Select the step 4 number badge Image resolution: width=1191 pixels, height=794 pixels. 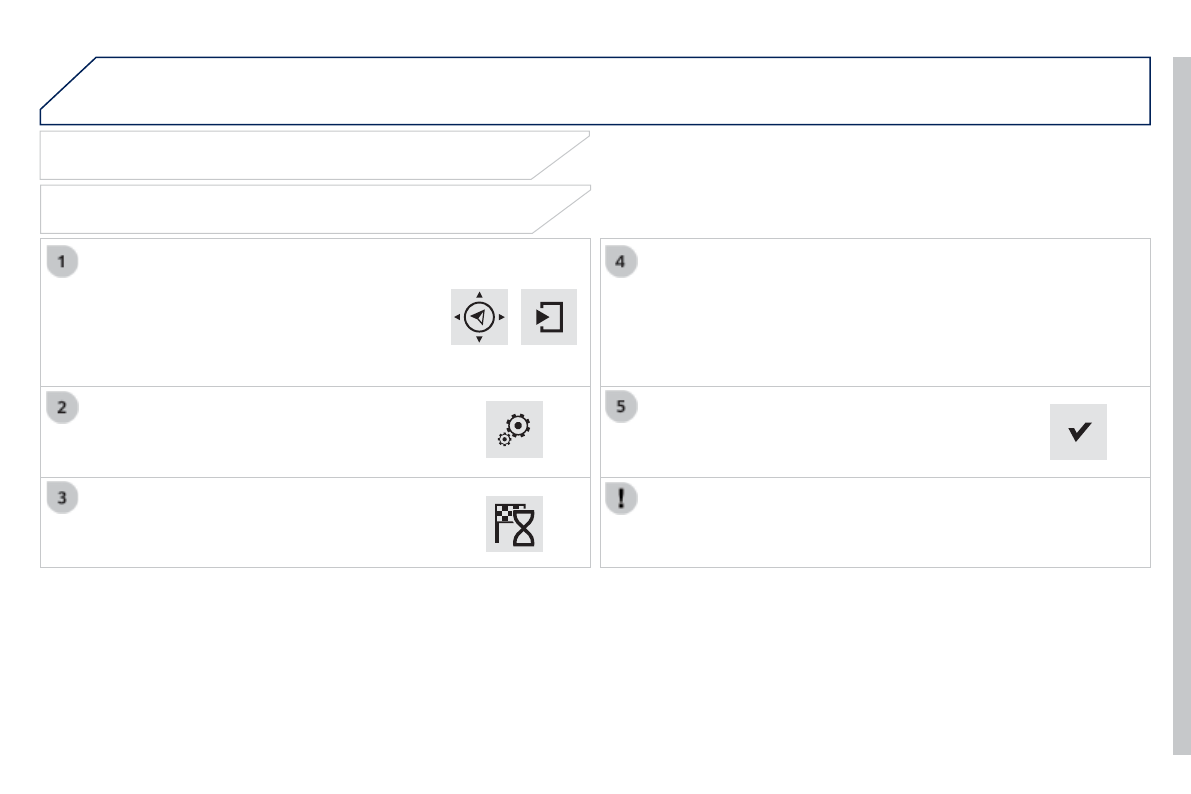(x=621, y=262)
